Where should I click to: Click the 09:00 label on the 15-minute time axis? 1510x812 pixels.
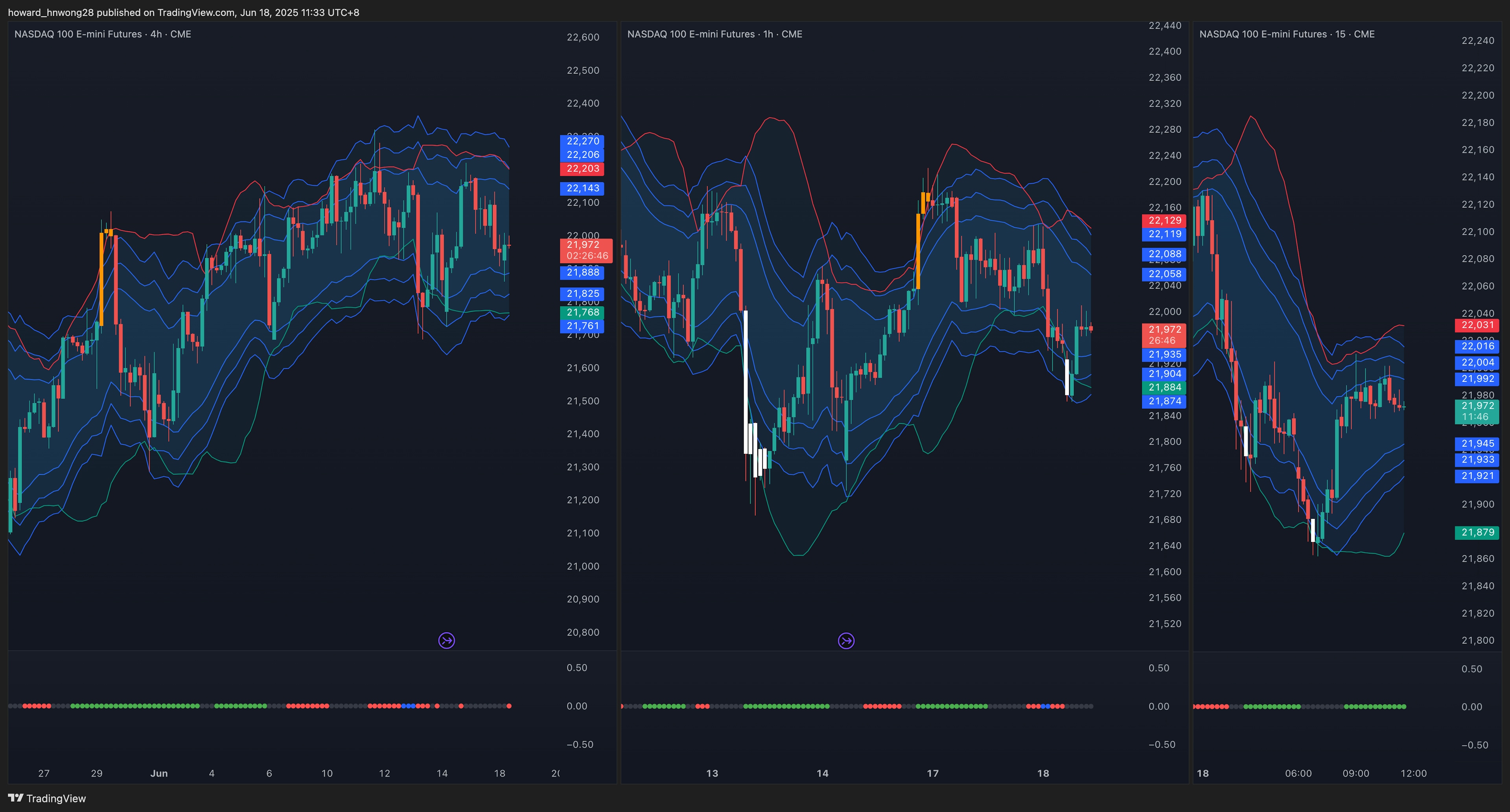point(1356,773)
